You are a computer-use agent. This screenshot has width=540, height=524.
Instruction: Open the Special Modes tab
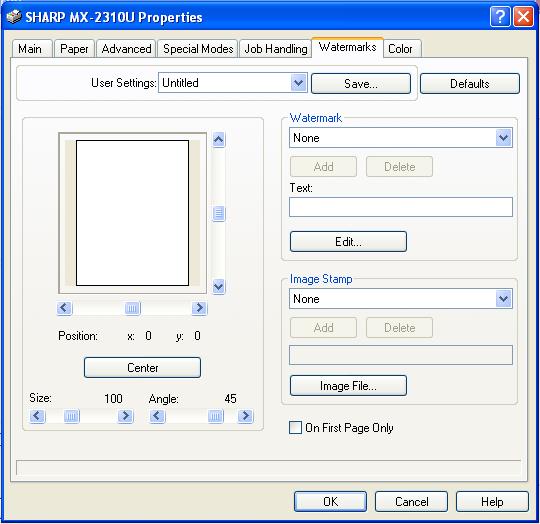click(198, 49)
